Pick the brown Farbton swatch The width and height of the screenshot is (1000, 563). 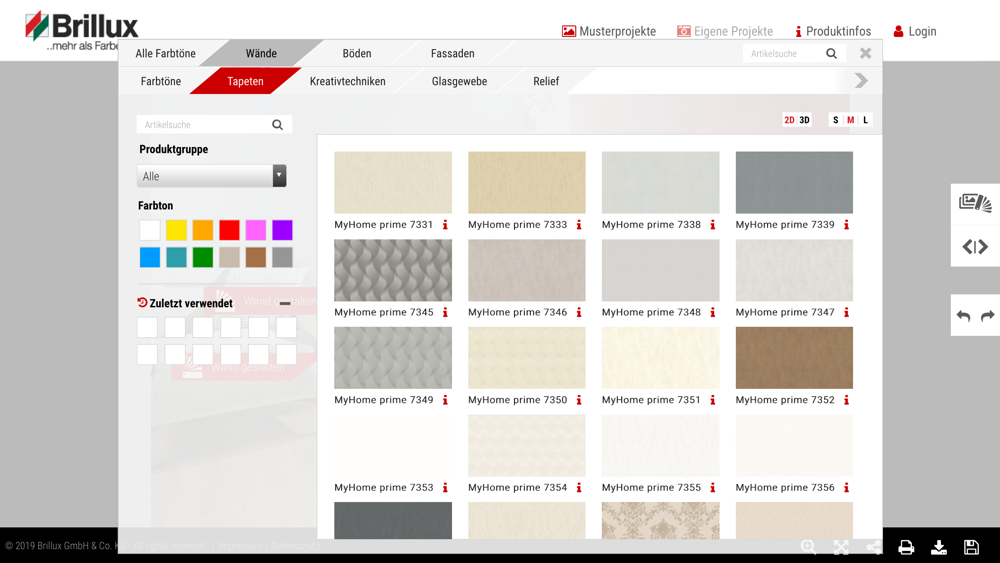[256, 257]
